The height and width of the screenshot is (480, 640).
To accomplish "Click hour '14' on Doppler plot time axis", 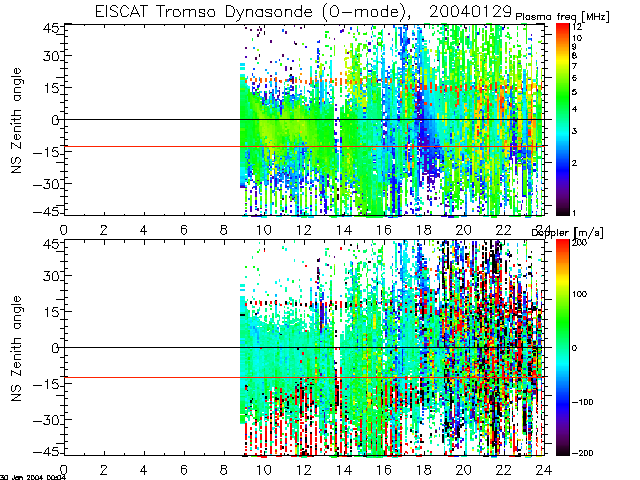I will pos(344,470).
